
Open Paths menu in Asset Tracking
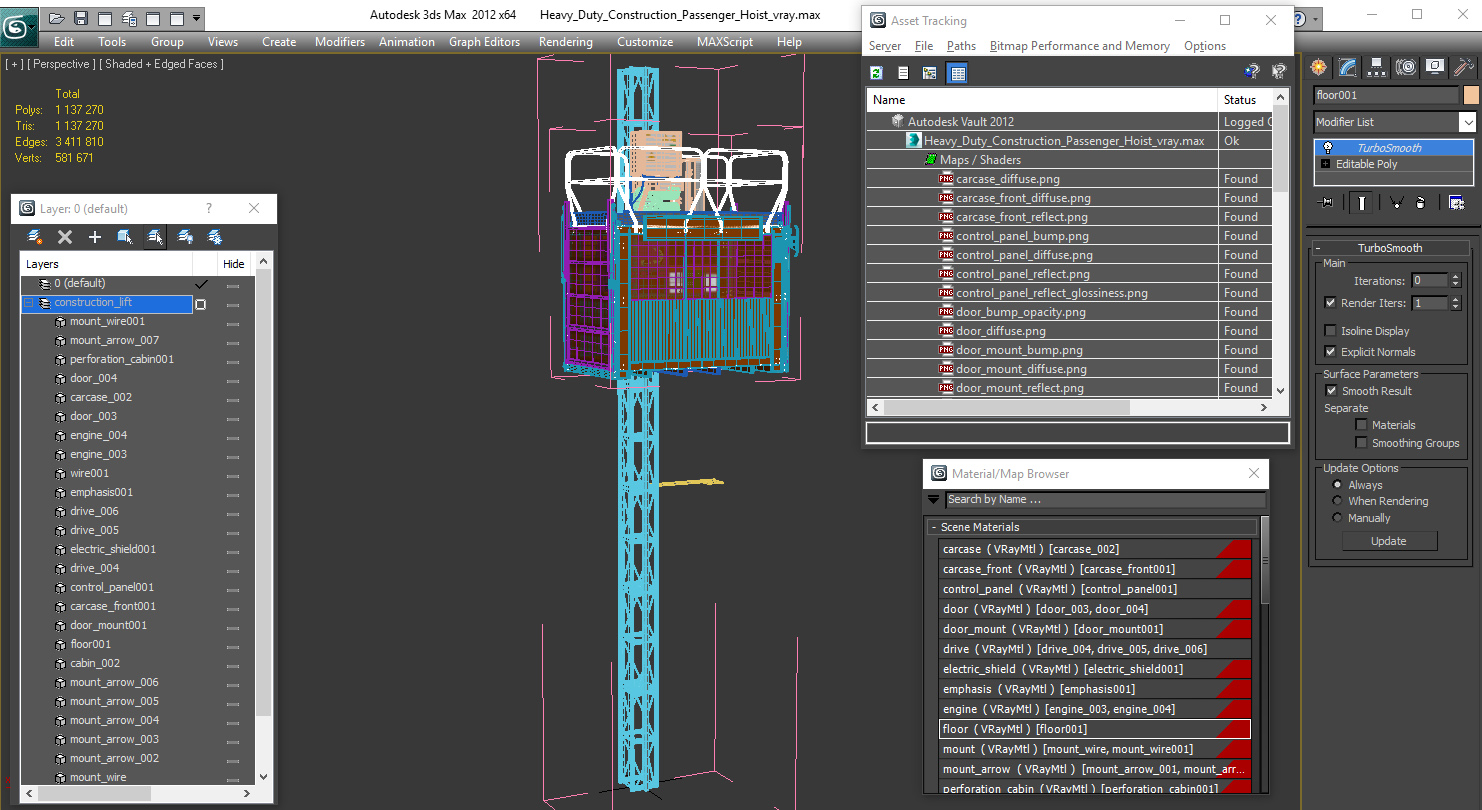coord(961,46)
